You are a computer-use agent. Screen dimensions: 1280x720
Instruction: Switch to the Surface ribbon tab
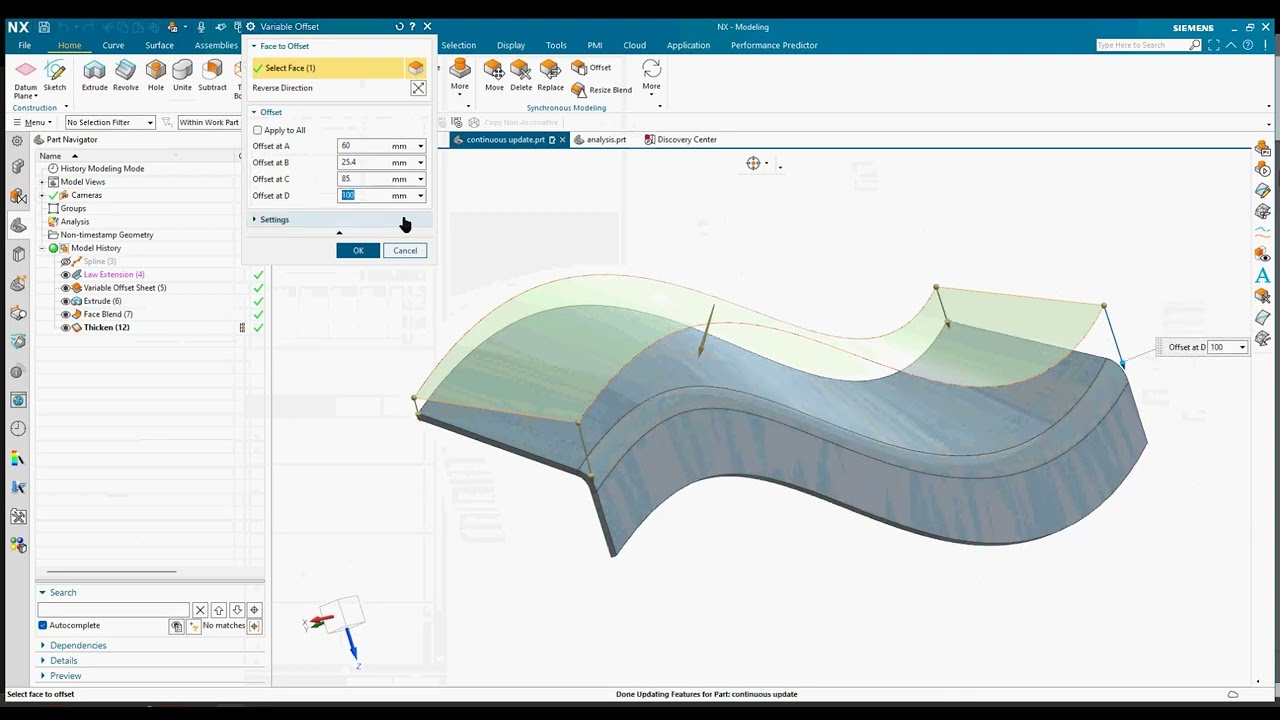click(159, 45)
